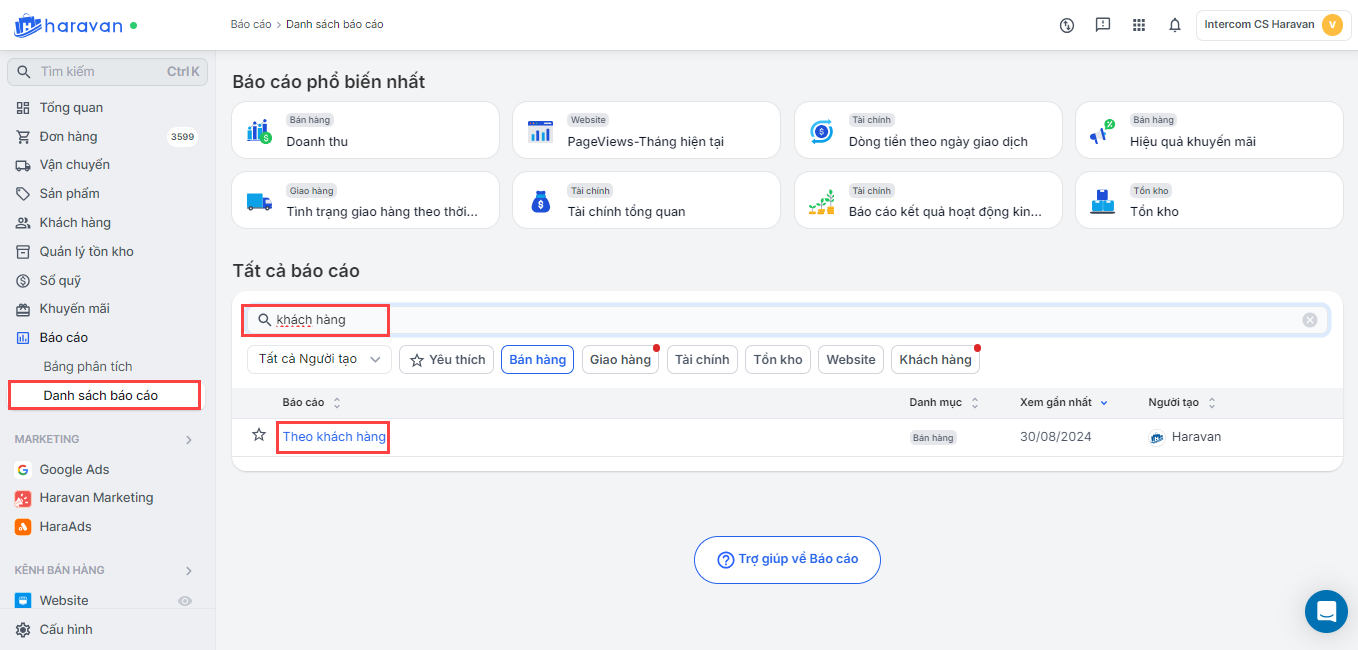Open the Tồn kho popular report card
Image resolution: width=1358 pixels, height=650 pixels.
point(1209,200)
